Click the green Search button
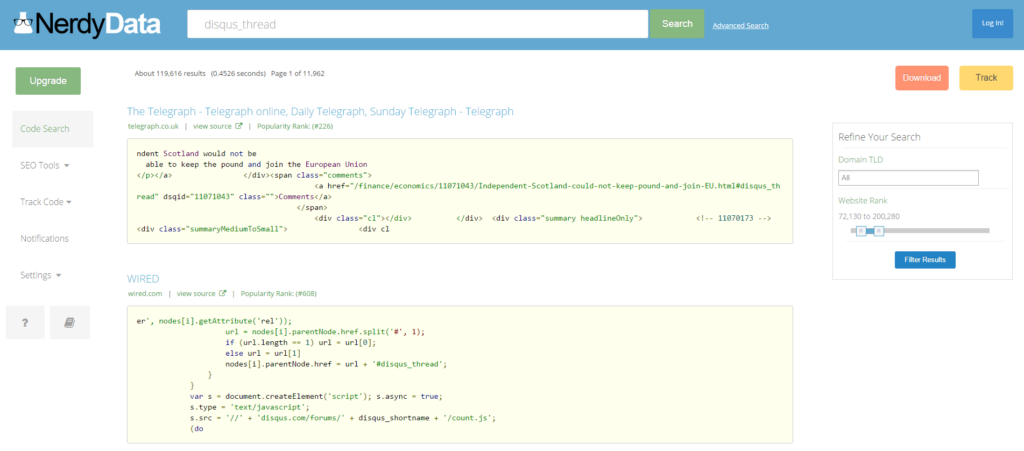This screenshot has width=1024, height=451. click(677, 23)
